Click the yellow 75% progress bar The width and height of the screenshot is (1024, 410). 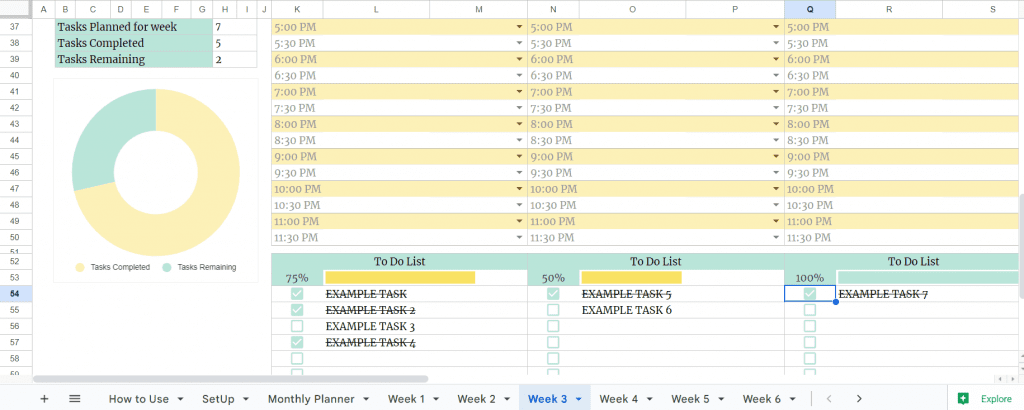tap(400, 277)
